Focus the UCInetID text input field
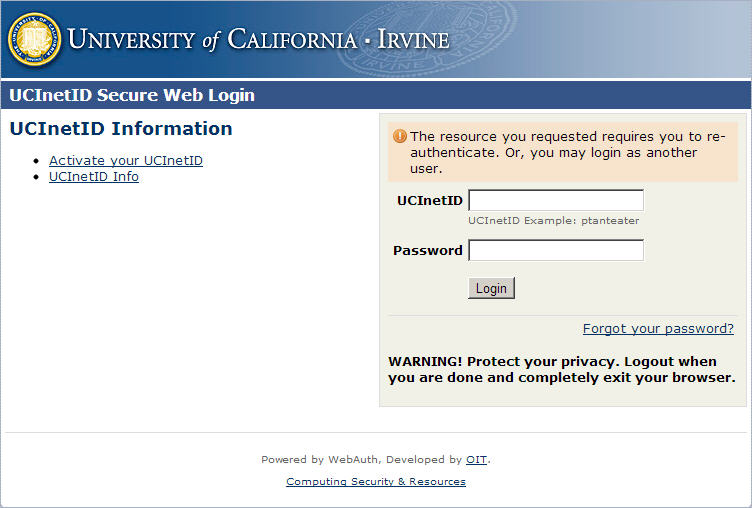 (556, 200)
